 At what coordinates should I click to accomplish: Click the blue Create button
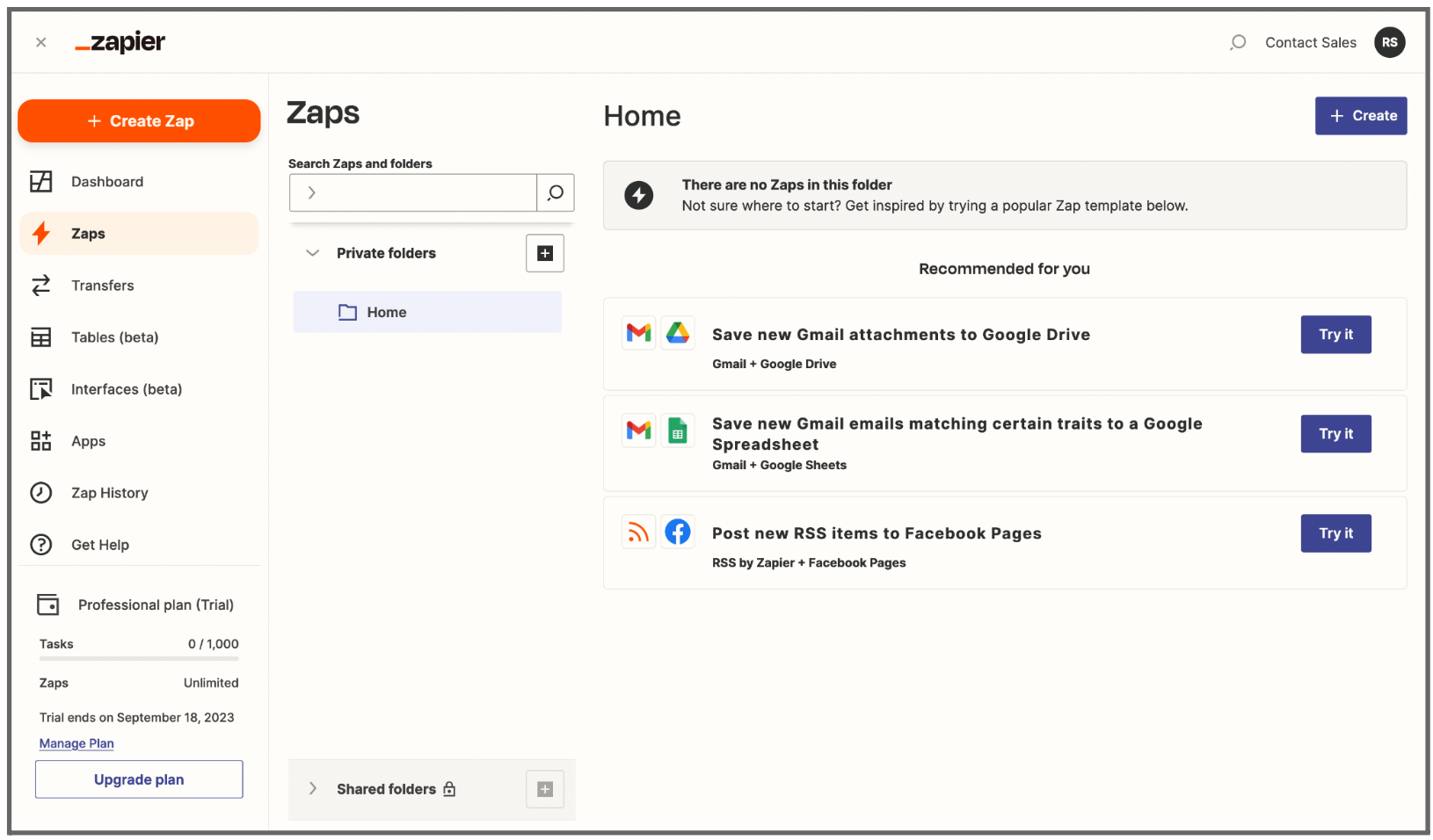click(1361, 116)
